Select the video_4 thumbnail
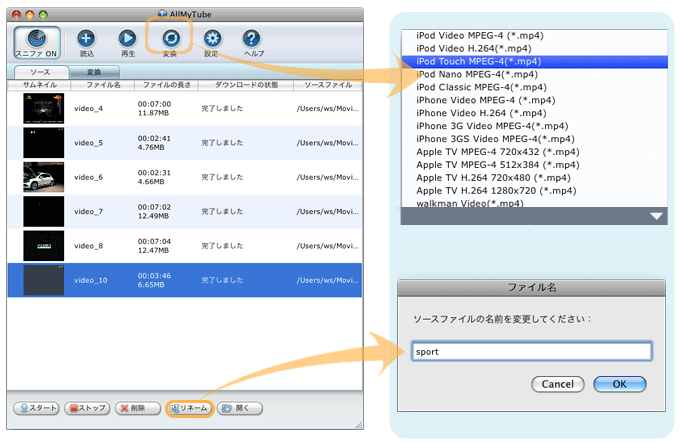This screenshot has height=443, width=680. (43, 108)
